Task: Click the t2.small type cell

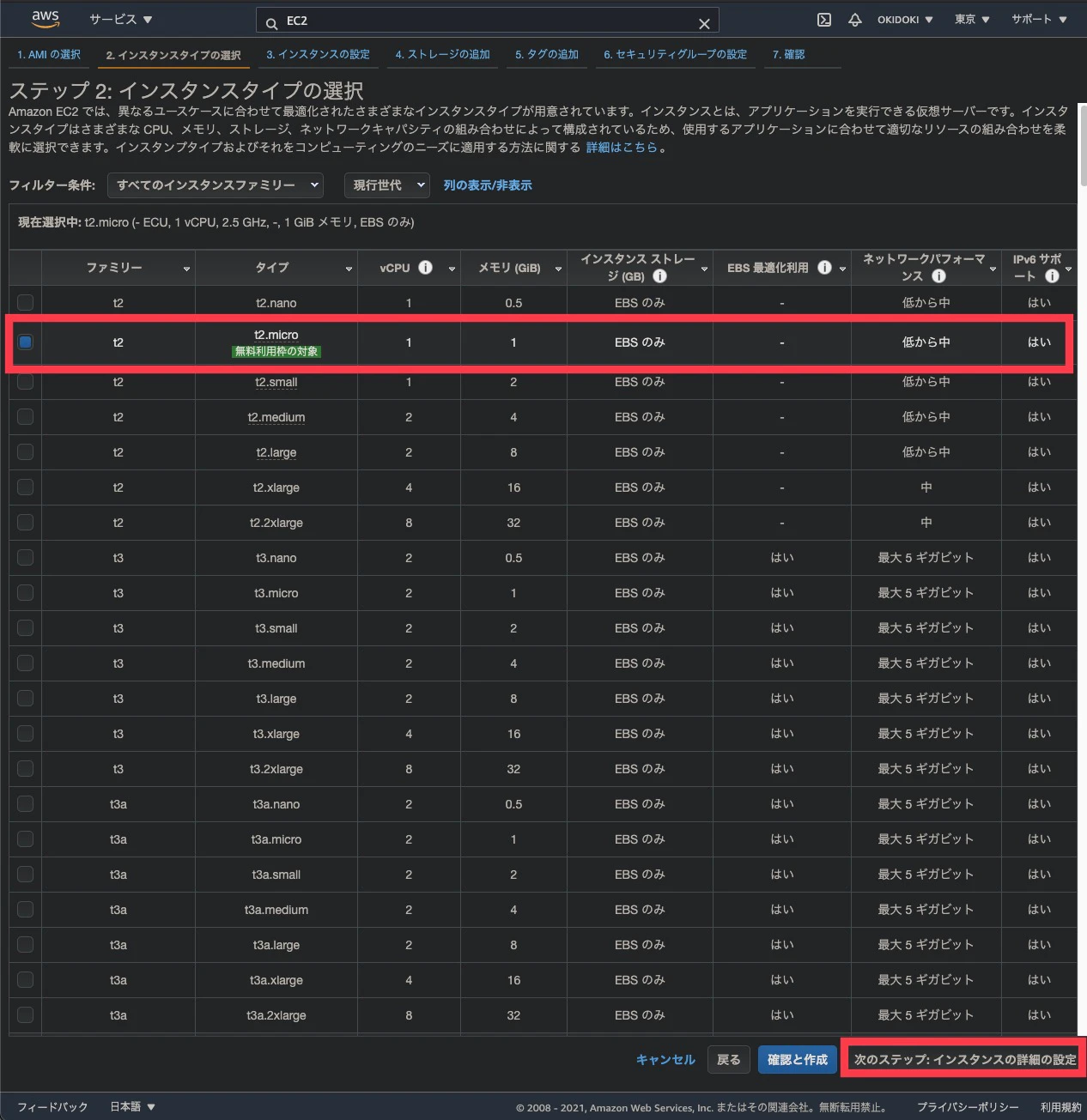Action: coord(276,383)
